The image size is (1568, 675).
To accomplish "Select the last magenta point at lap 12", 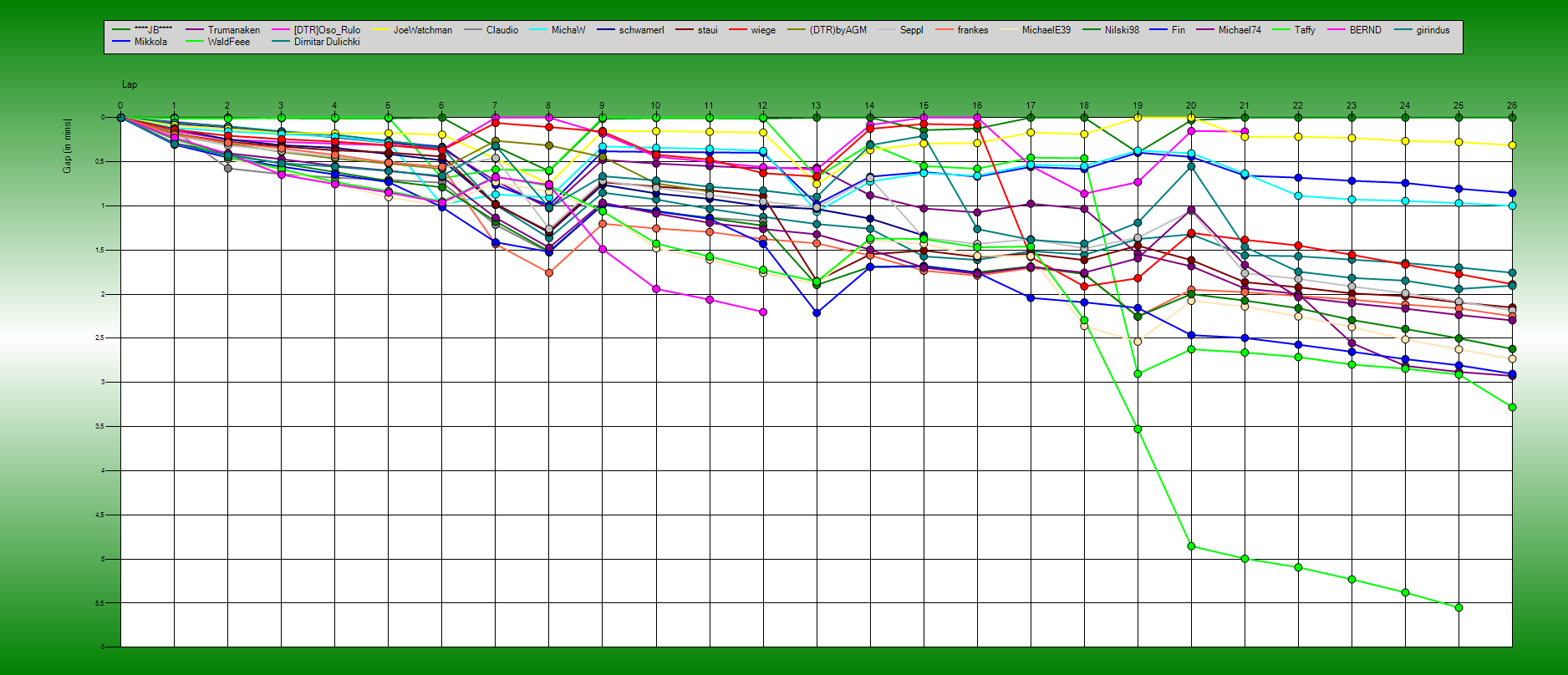I will click(x=763, y=312).
